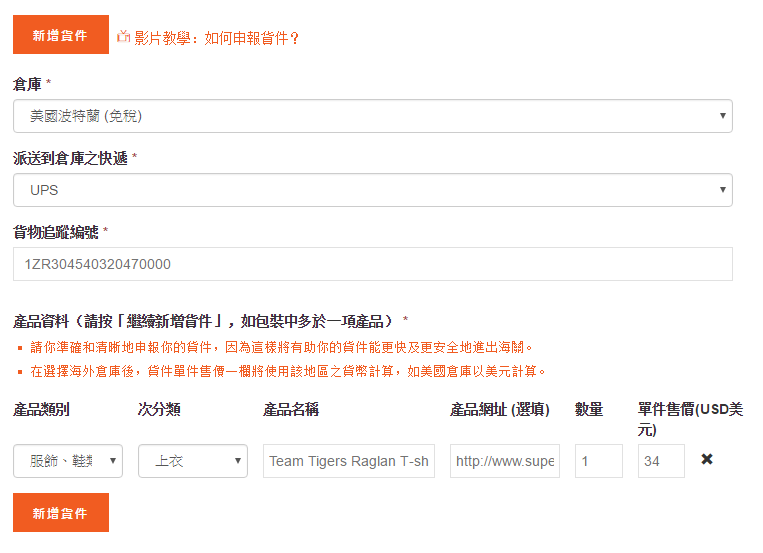Select the 產品網址 URL input field

click(505, 461)
